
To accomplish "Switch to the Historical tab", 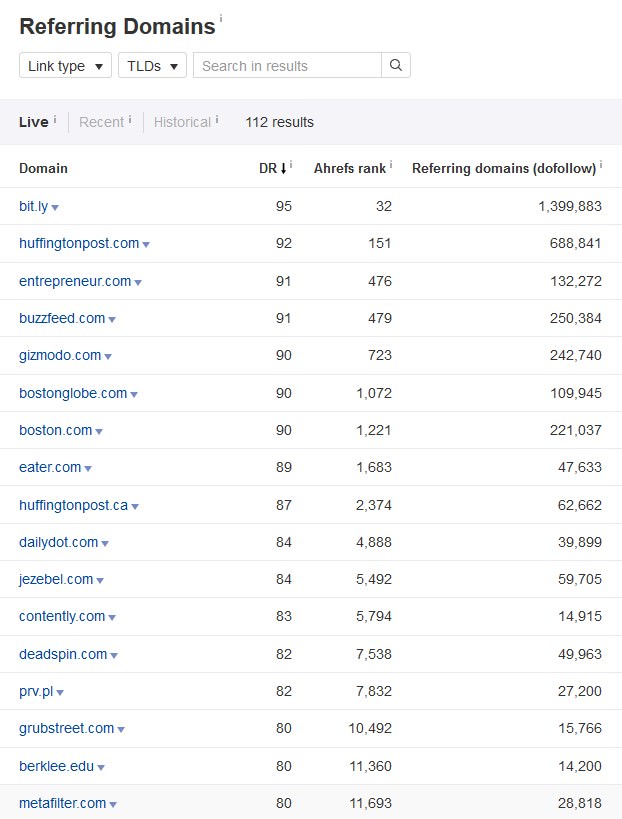I will 182,122.
